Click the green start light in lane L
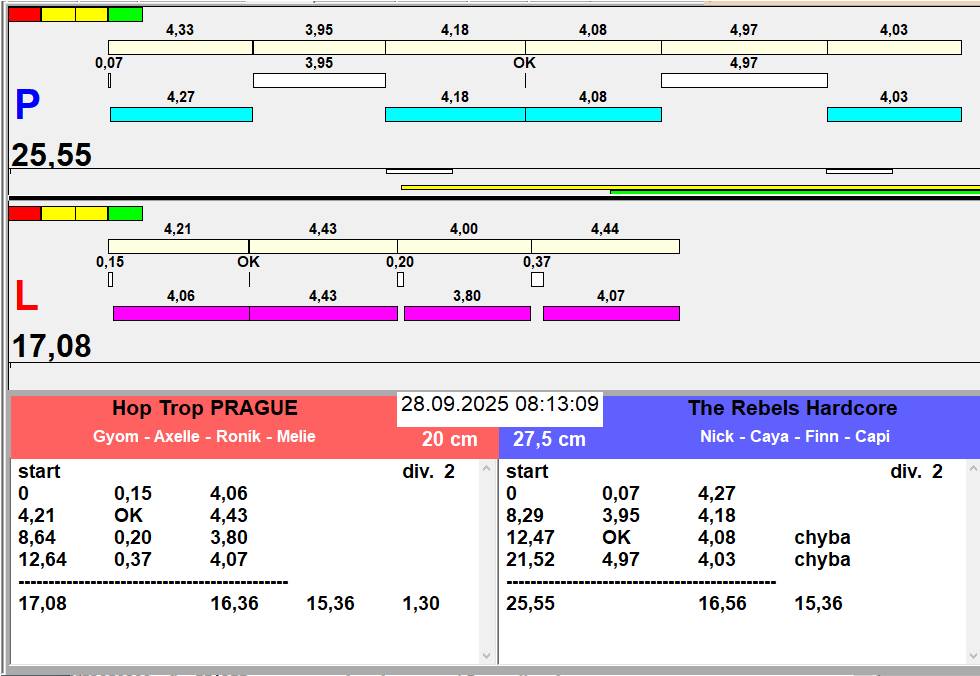Viewport: 980px width, 676px height. click(x=126, y=214)
